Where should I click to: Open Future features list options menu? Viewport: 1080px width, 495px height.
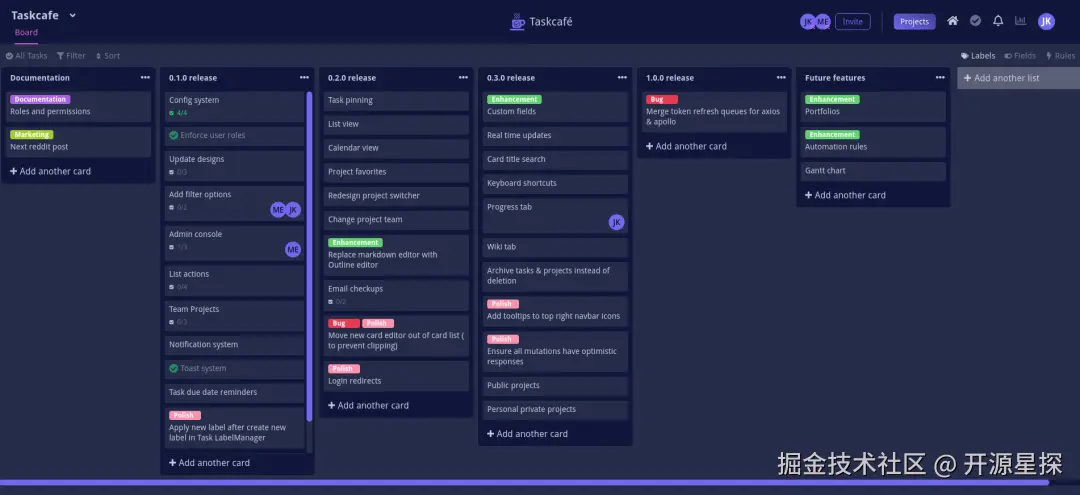pos(940,78)
